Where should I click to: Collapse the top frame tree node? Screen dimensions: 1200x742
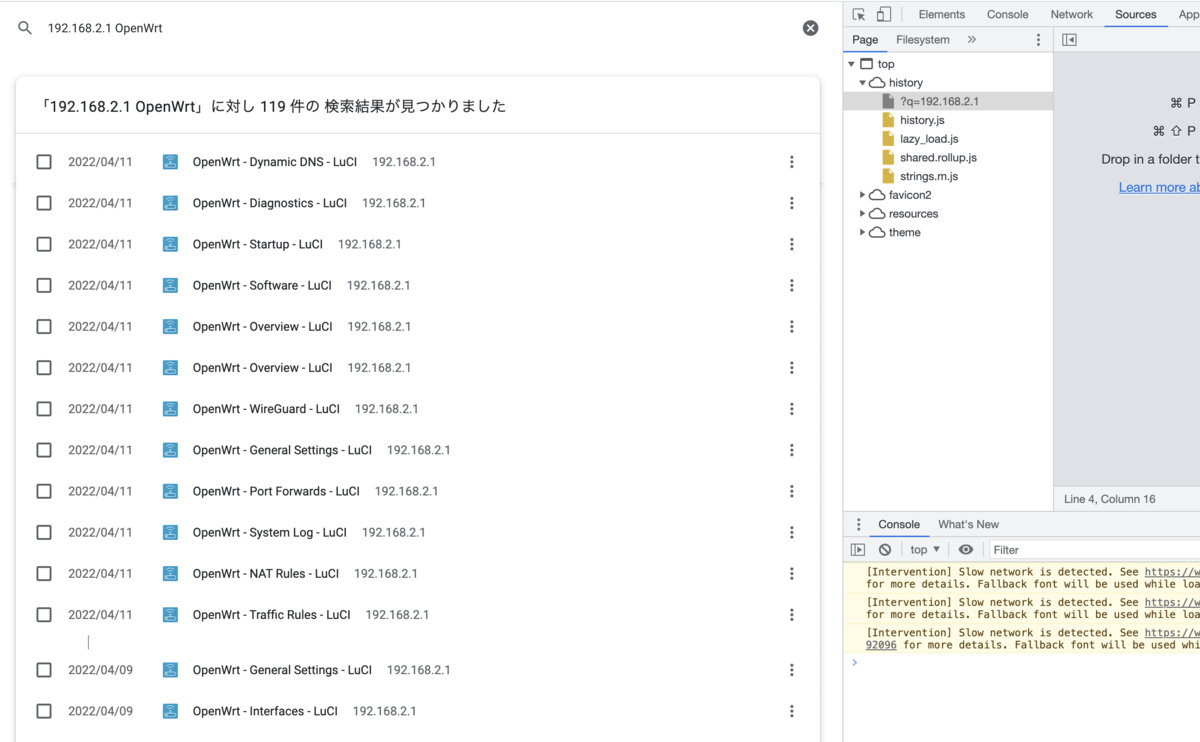(851, 64)
